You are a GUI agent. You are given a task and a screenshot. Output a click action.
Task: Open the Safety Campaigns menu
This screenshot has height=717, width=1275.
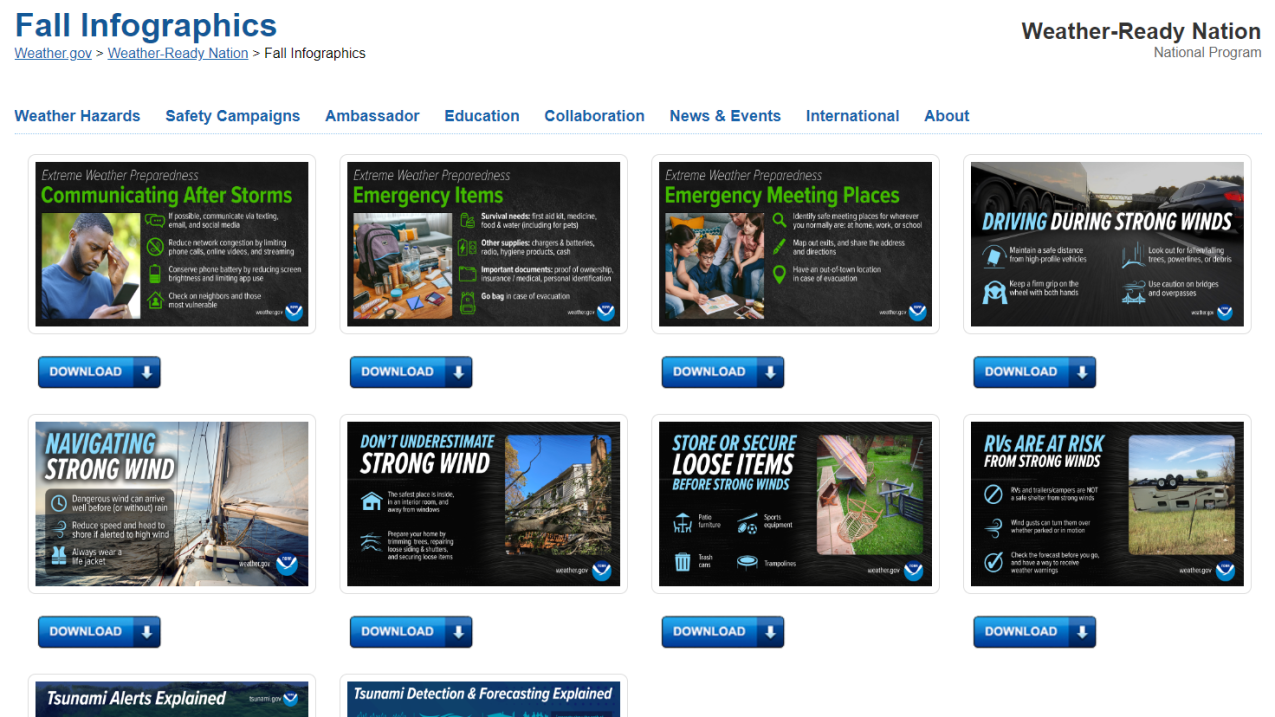coord(232,116)
